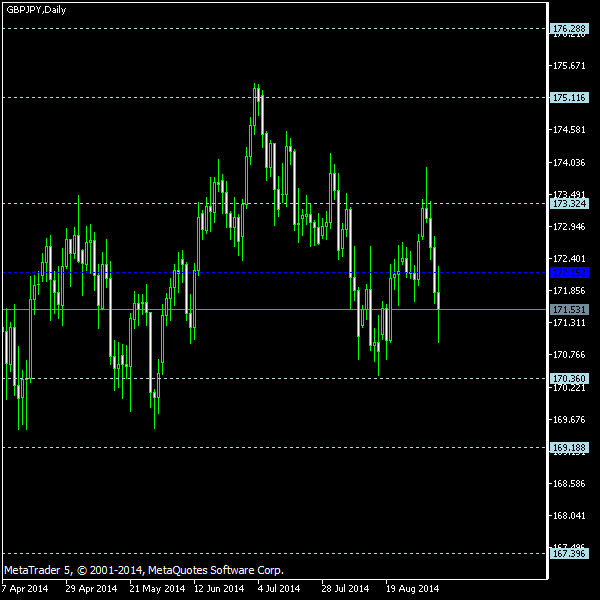600x600 pixels.
Task: Click the 28 Jul 2014 date label
Action: pos(345,589)
